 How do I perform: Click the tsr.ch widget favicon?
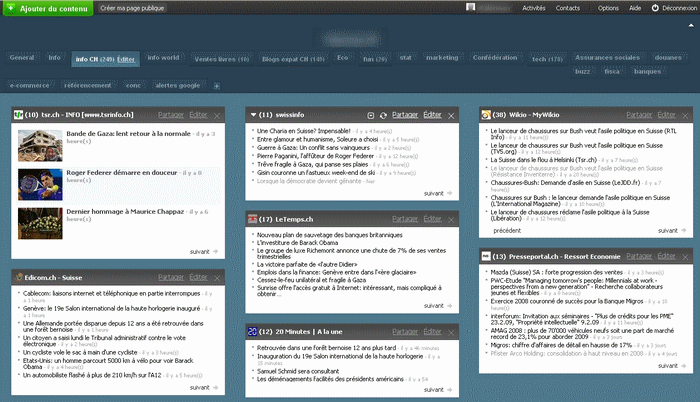pyautogui.click(x=18, y=115)
